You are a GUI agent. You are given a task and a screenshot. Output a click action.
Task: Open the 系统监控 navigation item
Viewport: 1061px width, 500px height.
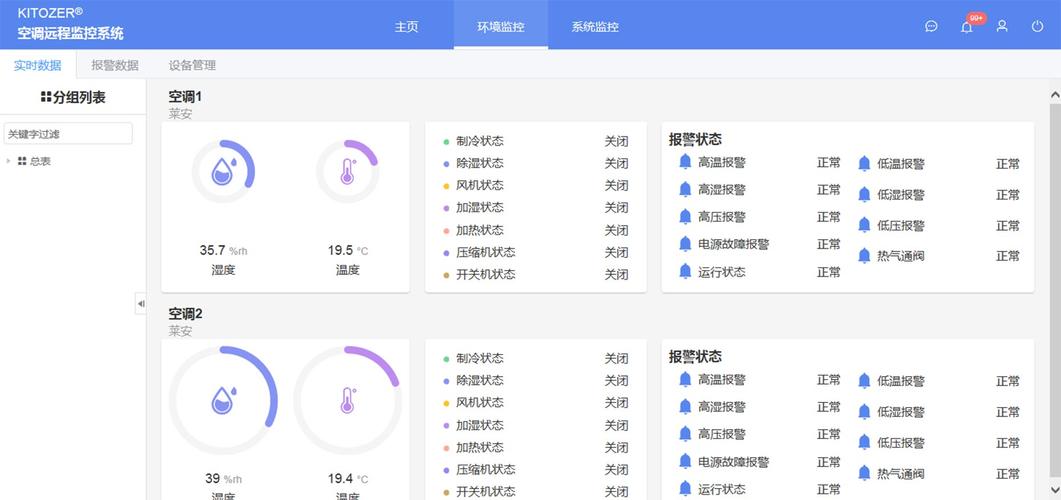point(595,27)
